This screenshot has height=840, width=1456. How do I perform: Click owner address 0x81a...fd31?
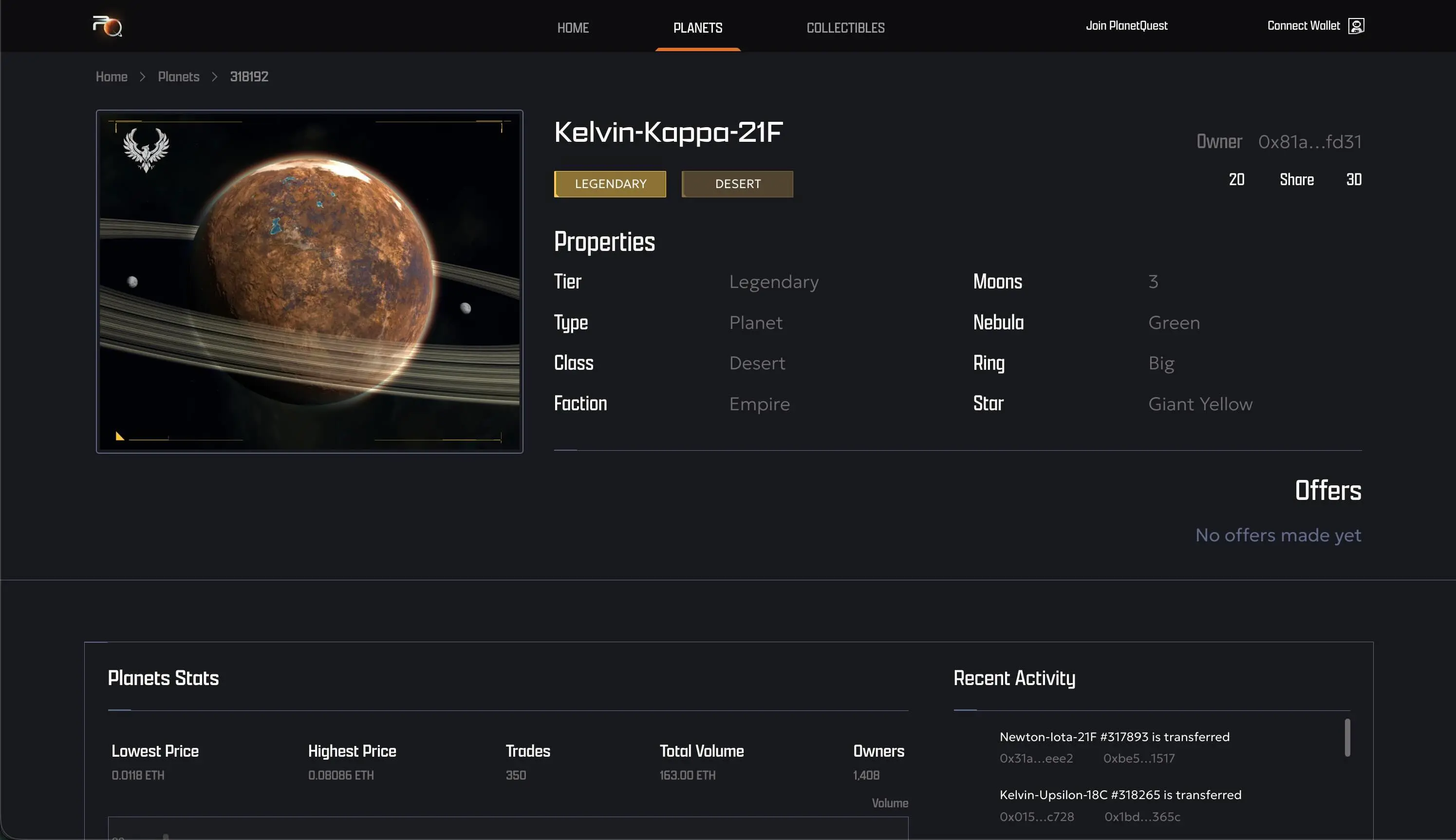(1309, 142)
